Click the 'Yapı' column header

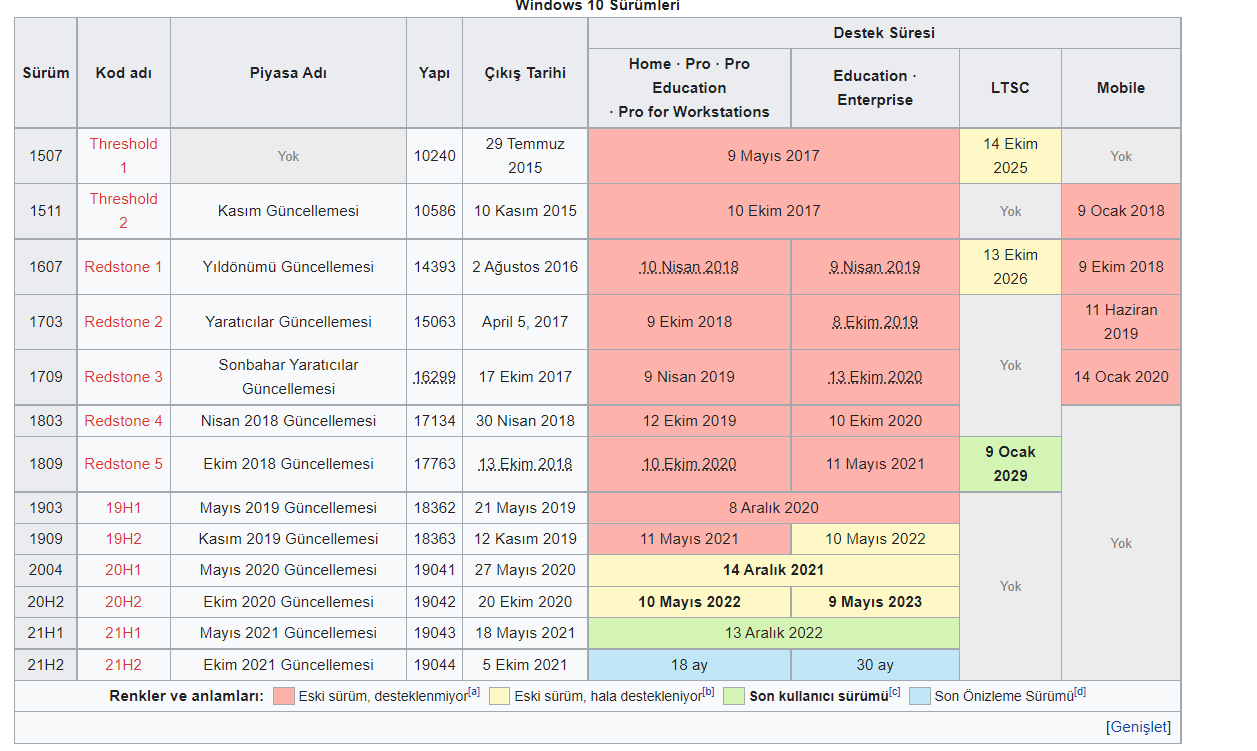(434, 73)
